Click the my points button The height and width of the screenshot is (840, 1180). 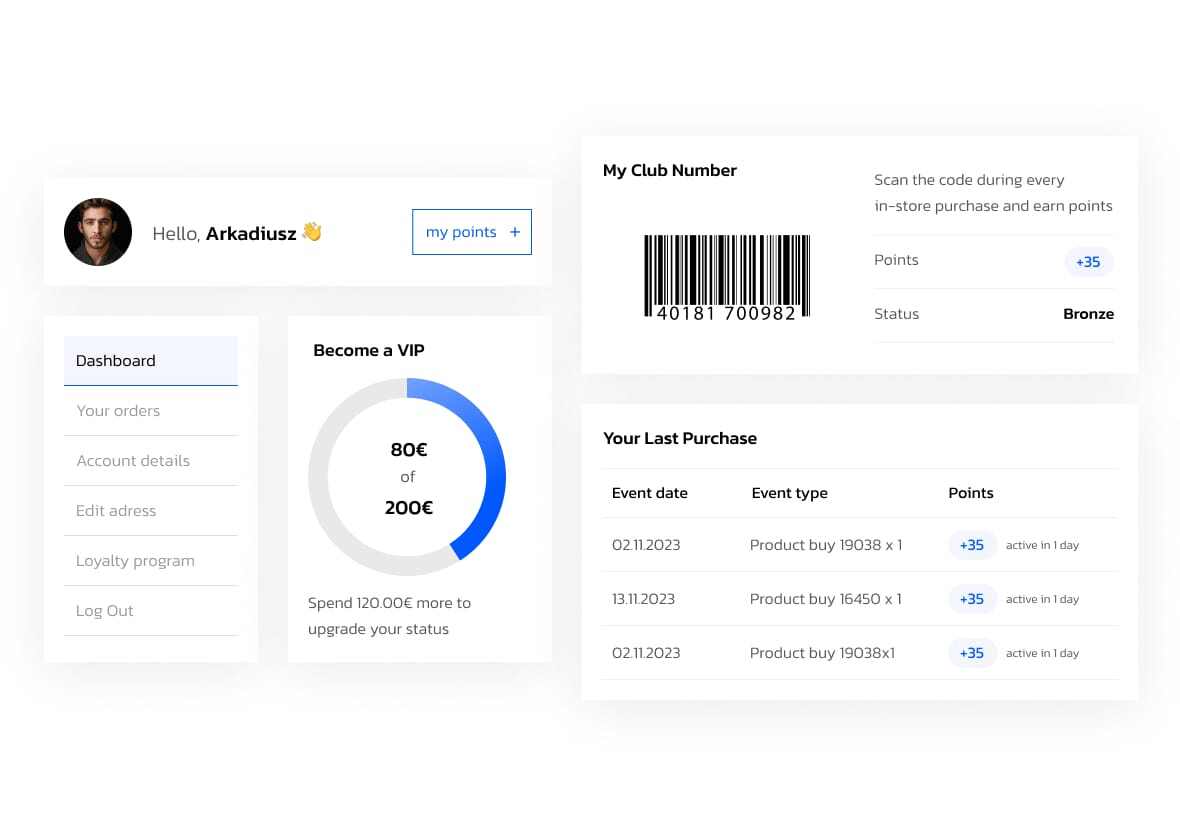click(x=471, y=231)
